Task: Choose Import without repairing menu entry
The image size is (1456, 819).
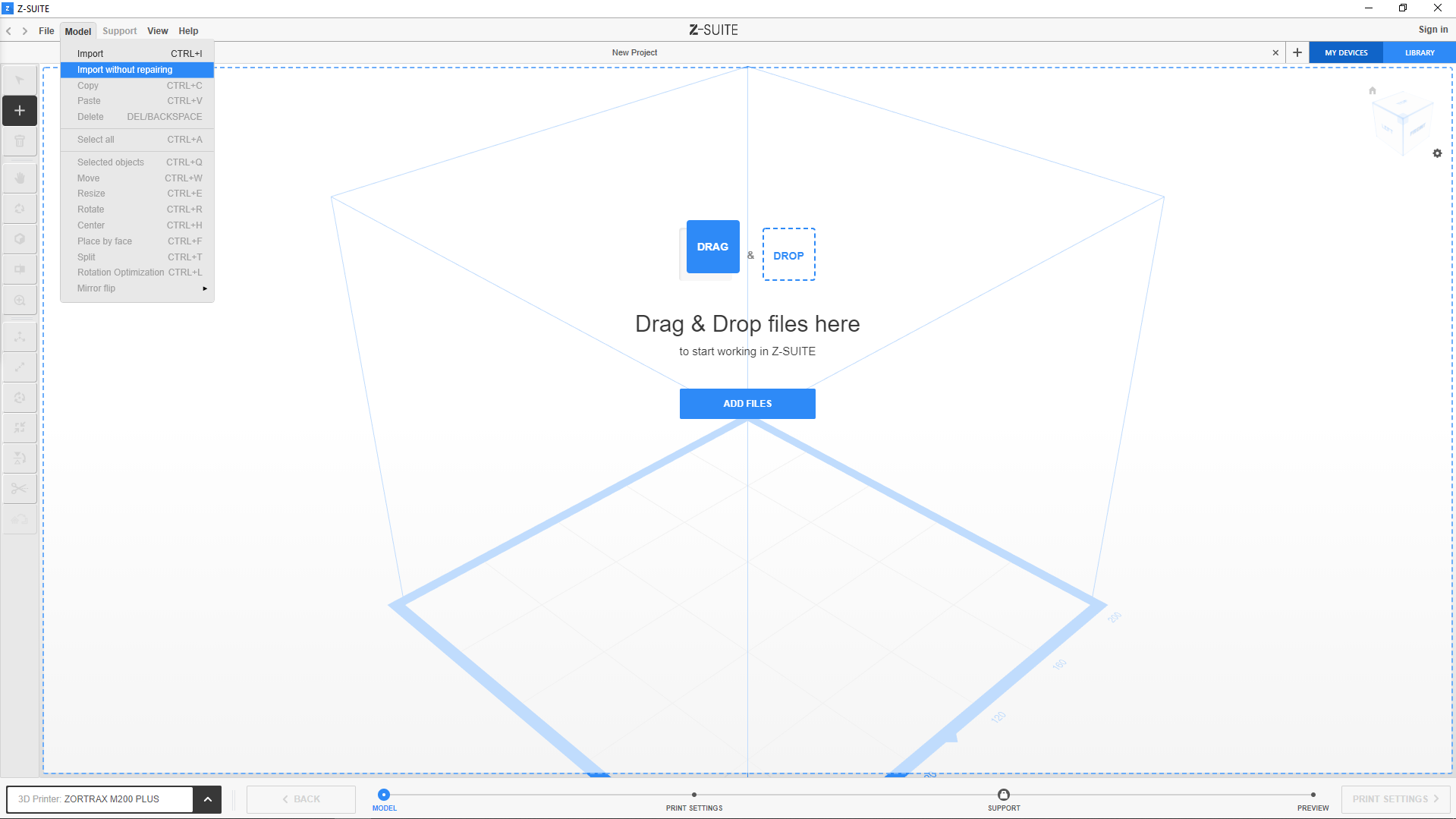Action: tap(137, 70)
